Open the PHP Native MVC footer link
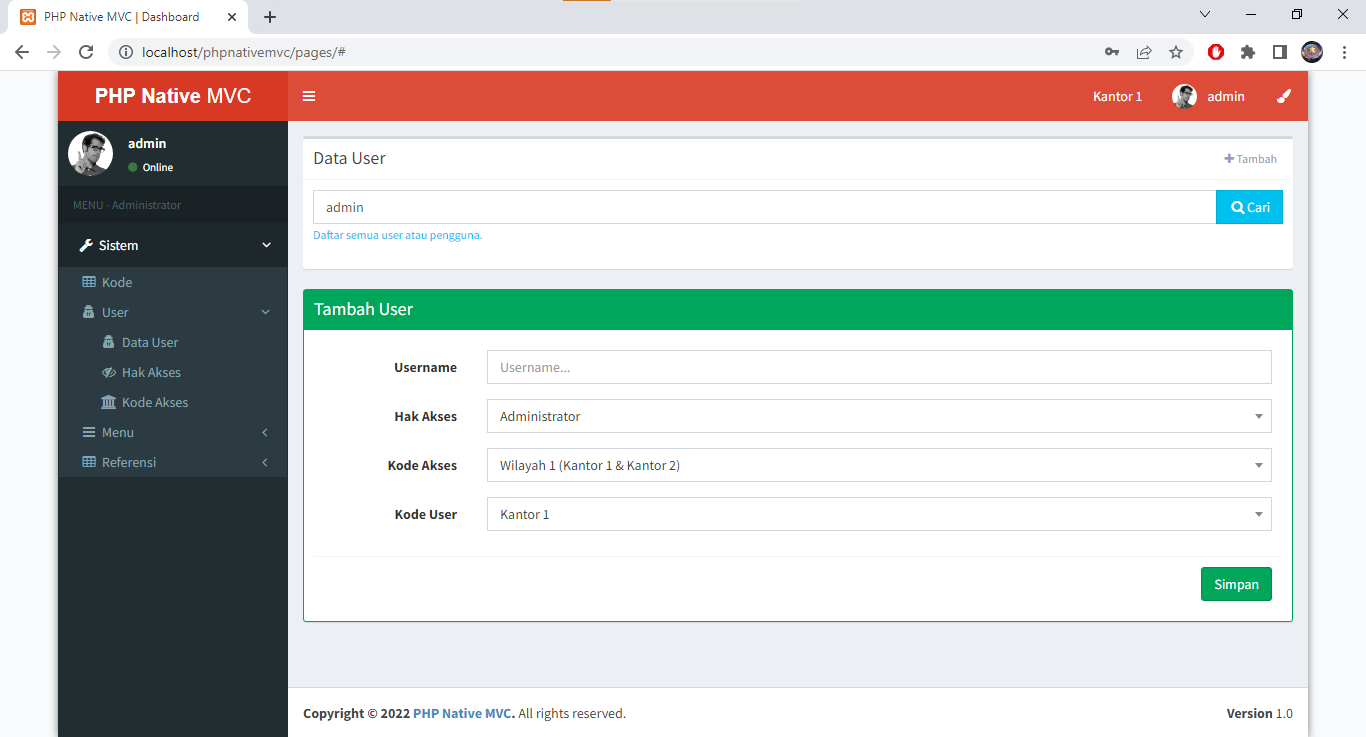The image size is (1366, 737). pos(464,713)
